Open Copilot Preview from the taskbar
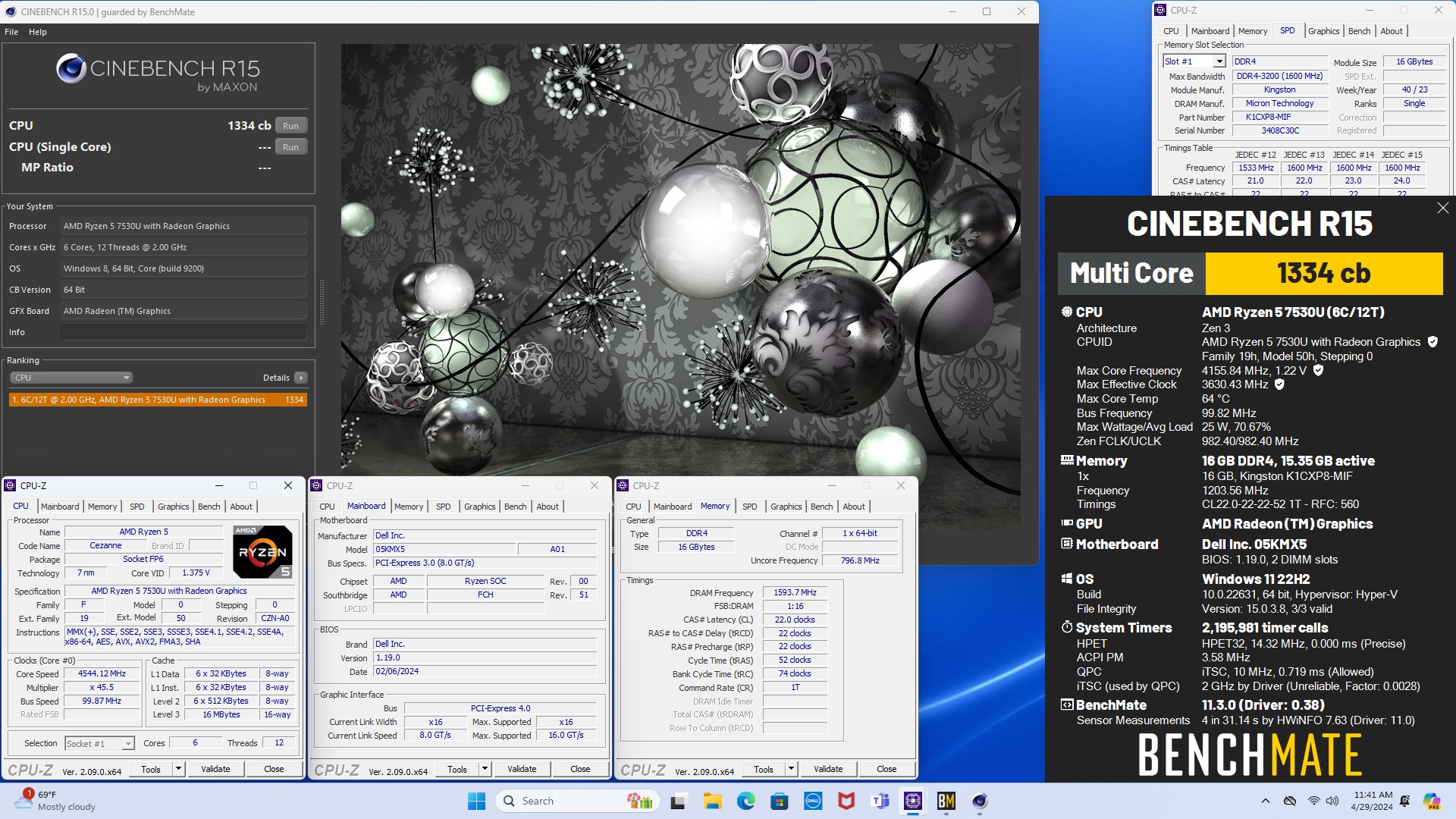Screen dimensions: 1456x819 click(1432, 801)
